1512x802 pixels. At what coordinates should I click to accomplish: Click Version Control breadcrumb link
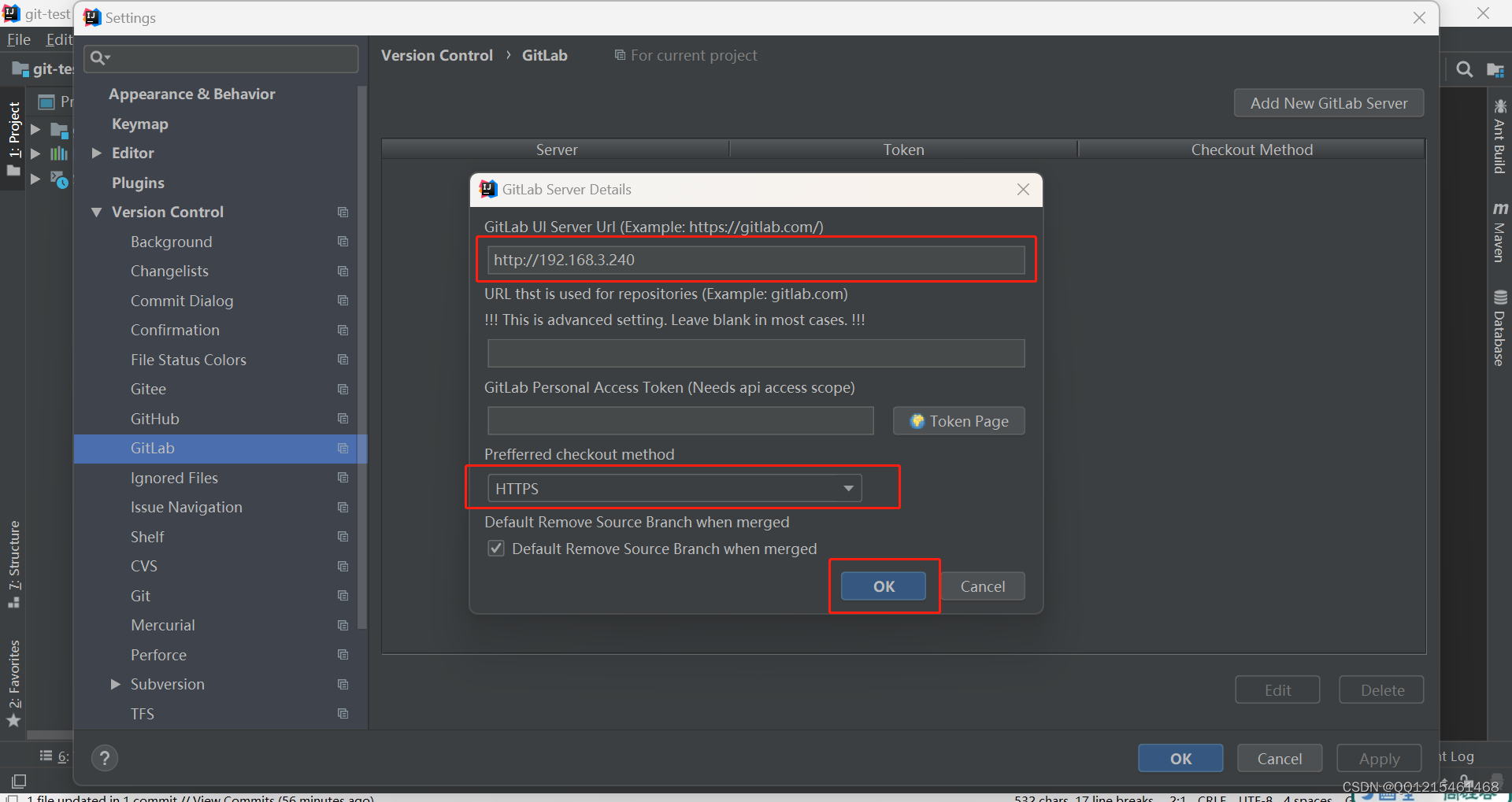[437, 55]
